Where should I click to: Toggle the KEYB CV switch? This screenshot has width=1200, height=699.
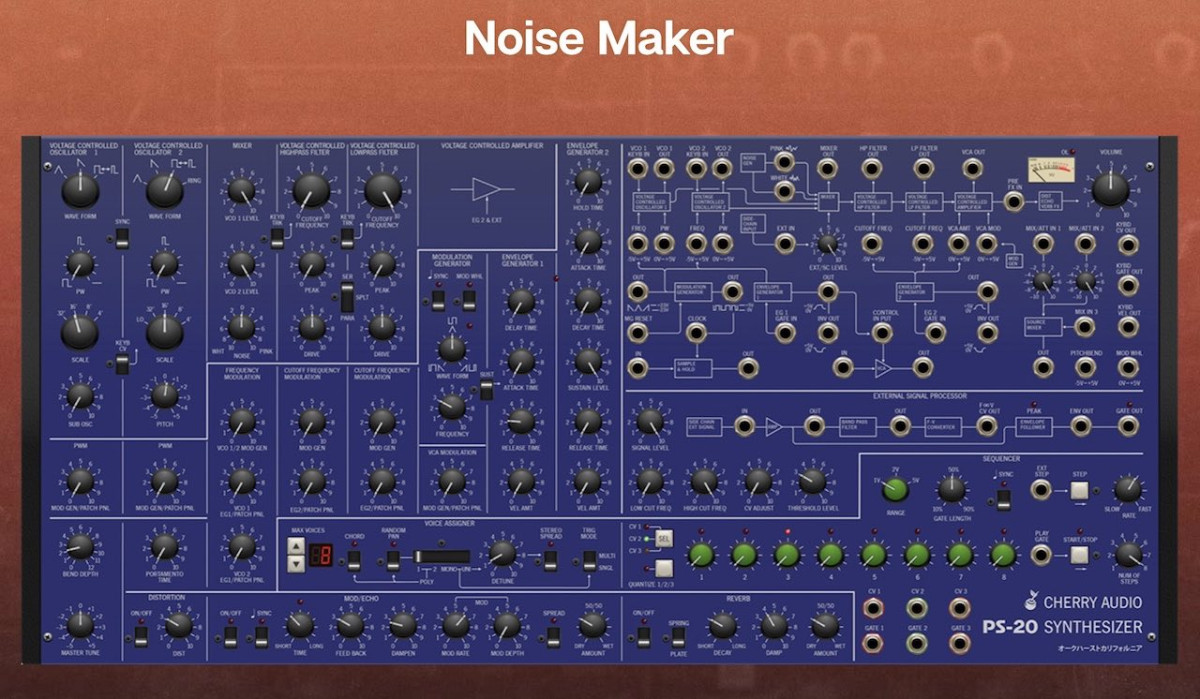[x=122, y=364]
